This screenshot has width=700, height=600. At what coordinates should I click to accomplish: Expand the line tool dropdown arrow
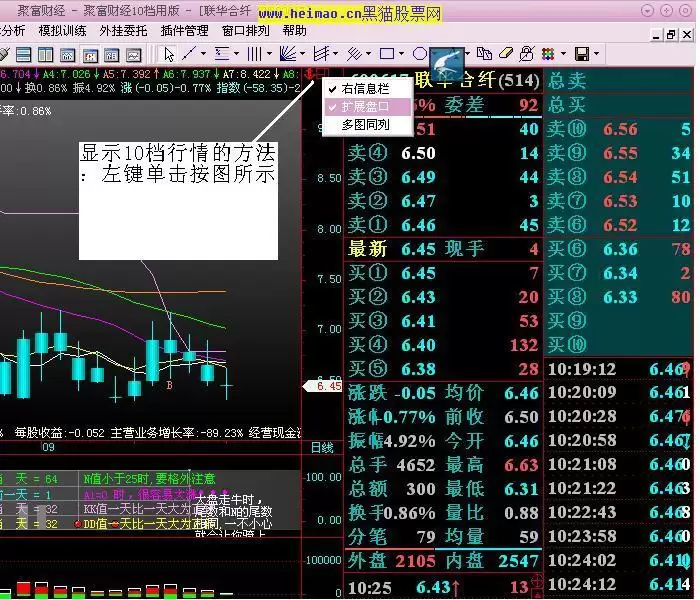click(x=204, y=53)
